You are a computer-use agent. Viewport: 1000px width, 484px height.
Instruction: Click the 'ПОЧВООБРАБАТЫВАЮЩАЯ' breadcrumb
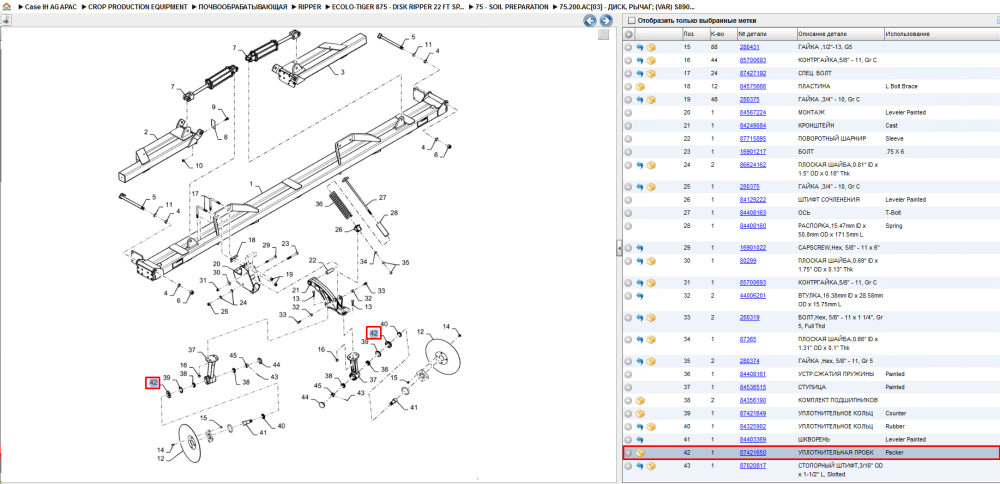(243, 6)
